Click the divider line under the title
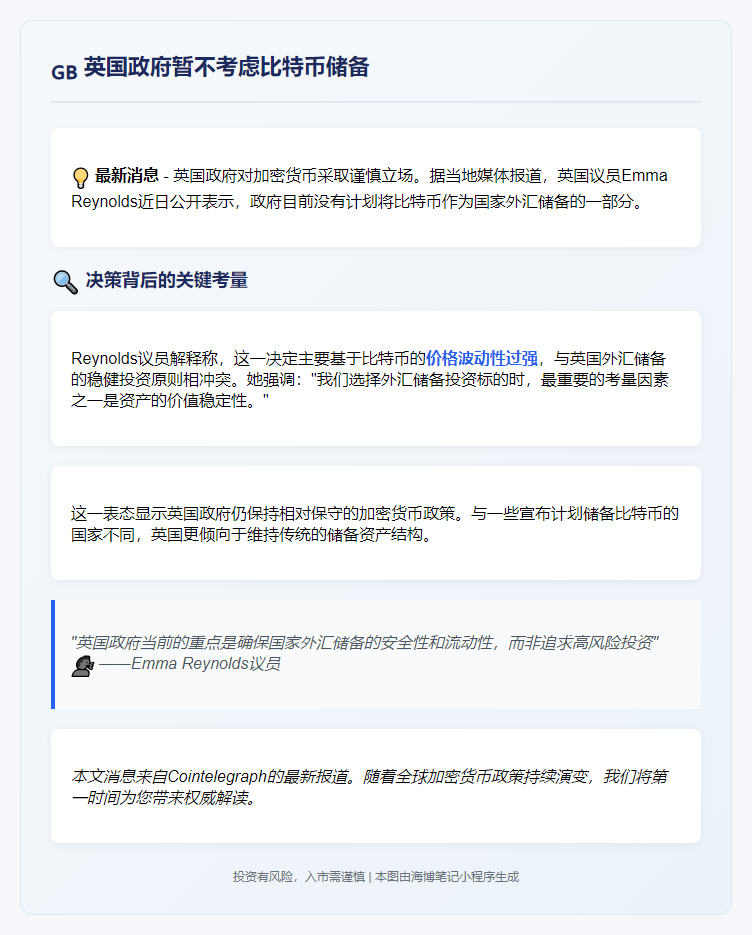 tap(375, 102)
